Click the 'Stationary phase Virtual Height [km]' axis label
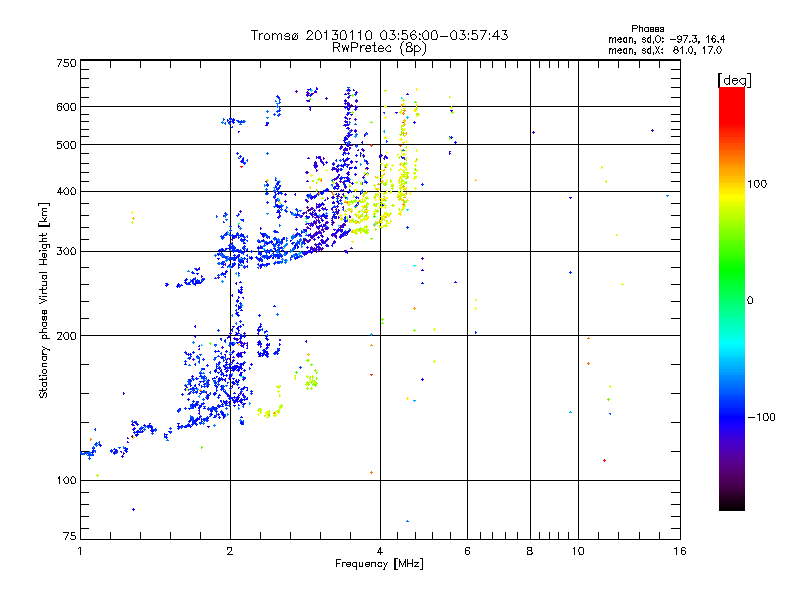The height and width of the screenshot is (600, 800). pyautogui.click(x=44, y=301)
